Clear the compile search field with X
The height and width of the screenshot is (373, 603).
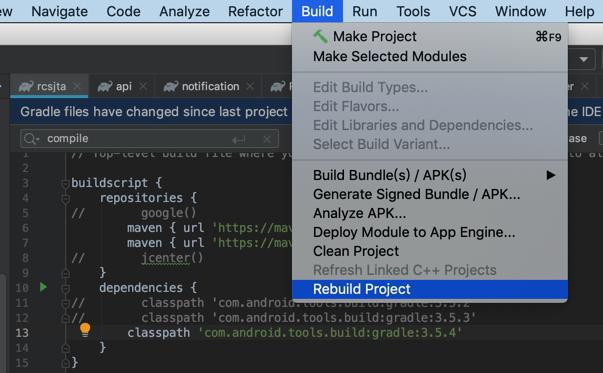tap(267, 139)
